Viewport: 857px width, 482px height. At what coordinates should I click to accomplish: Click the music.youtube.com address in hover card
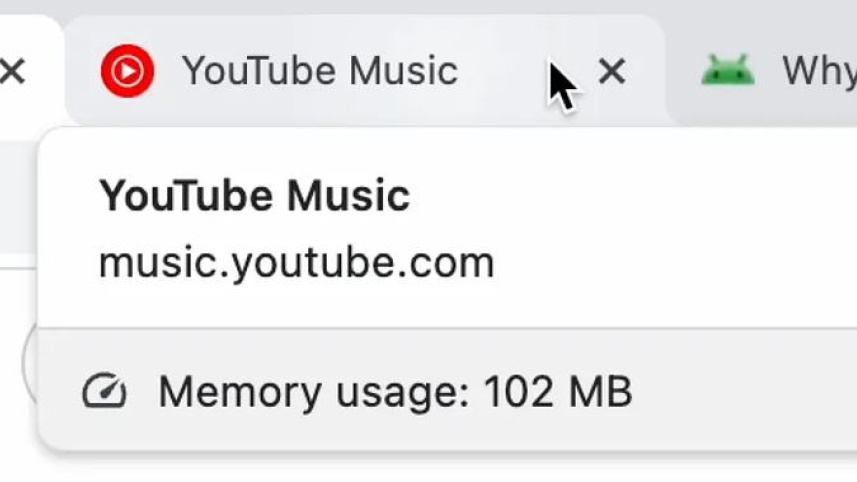coord(296,263)
